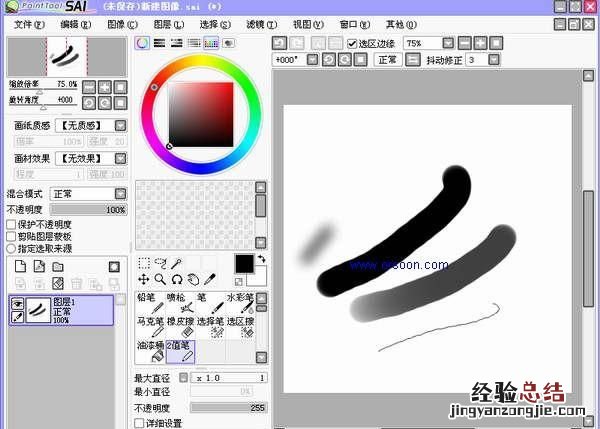Choose the 马克笔 marker brush
The height and width of the screenshot is (429, 600).
click(x=150, y=327)
